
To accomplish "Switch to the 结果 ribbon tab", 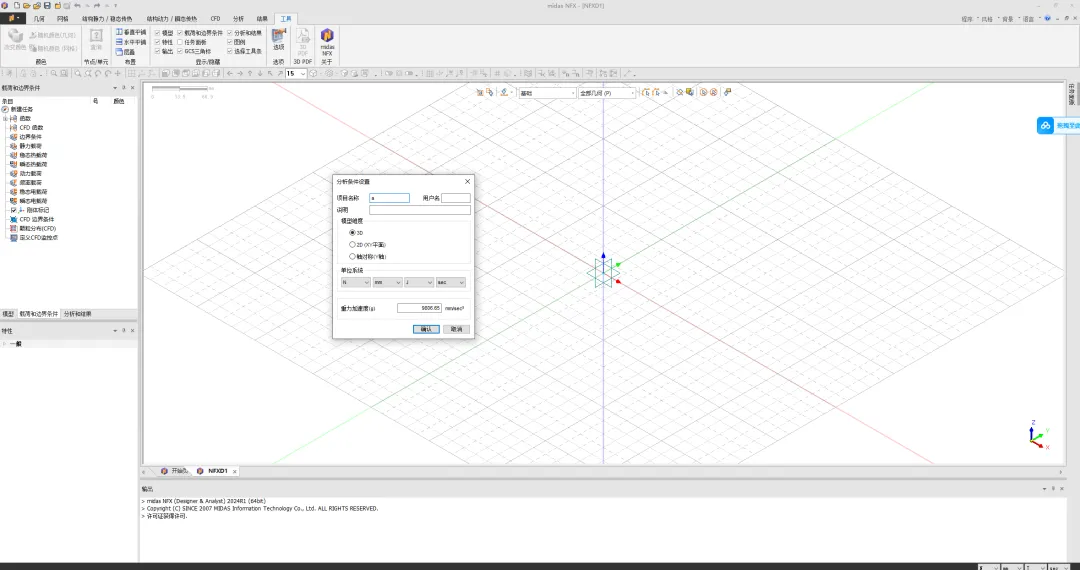I will pyautogui.click(x=262, y=19).
